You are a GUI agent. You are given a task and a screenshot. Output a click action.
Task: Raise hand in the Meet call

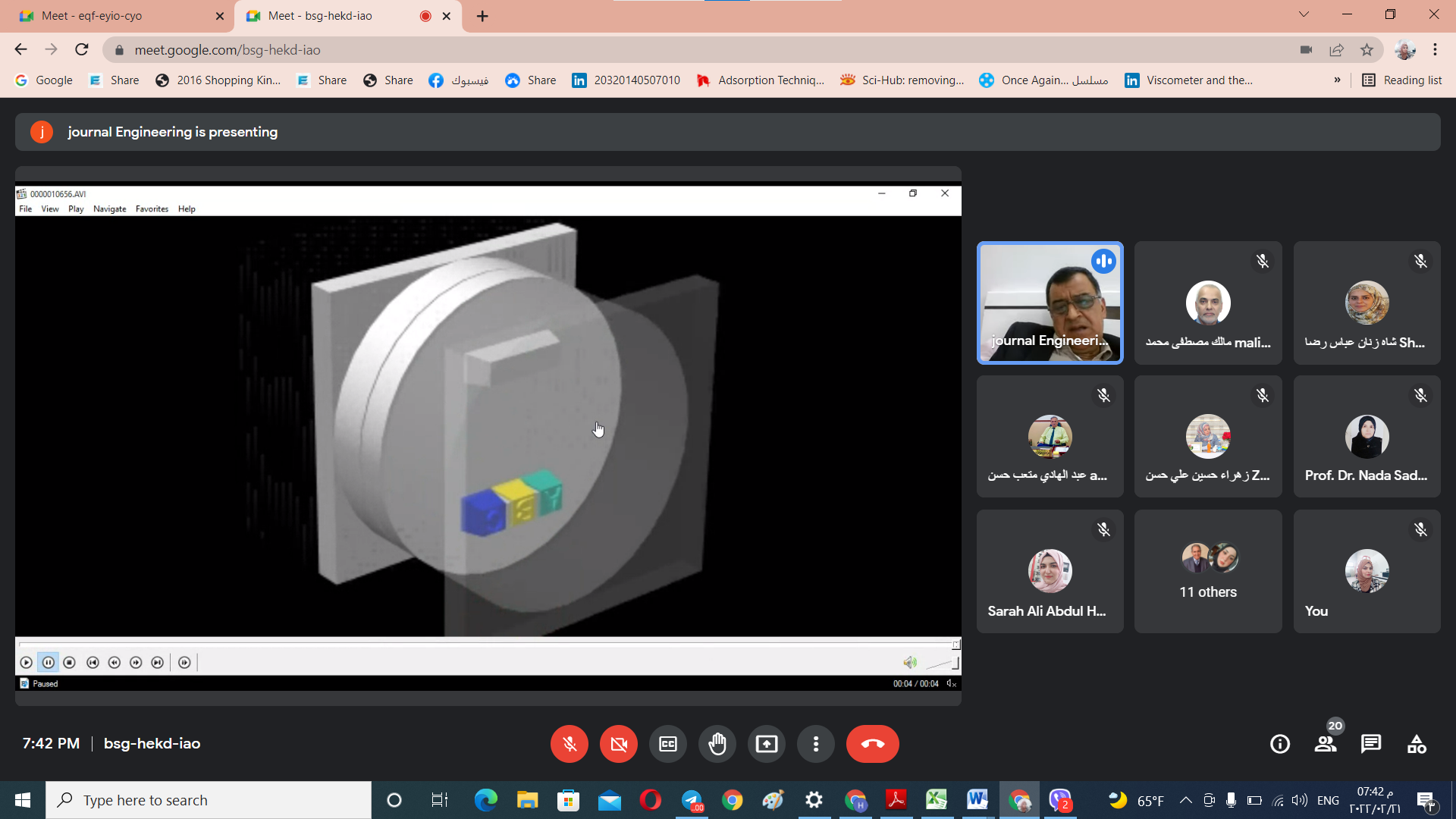[x=717, y=744]
